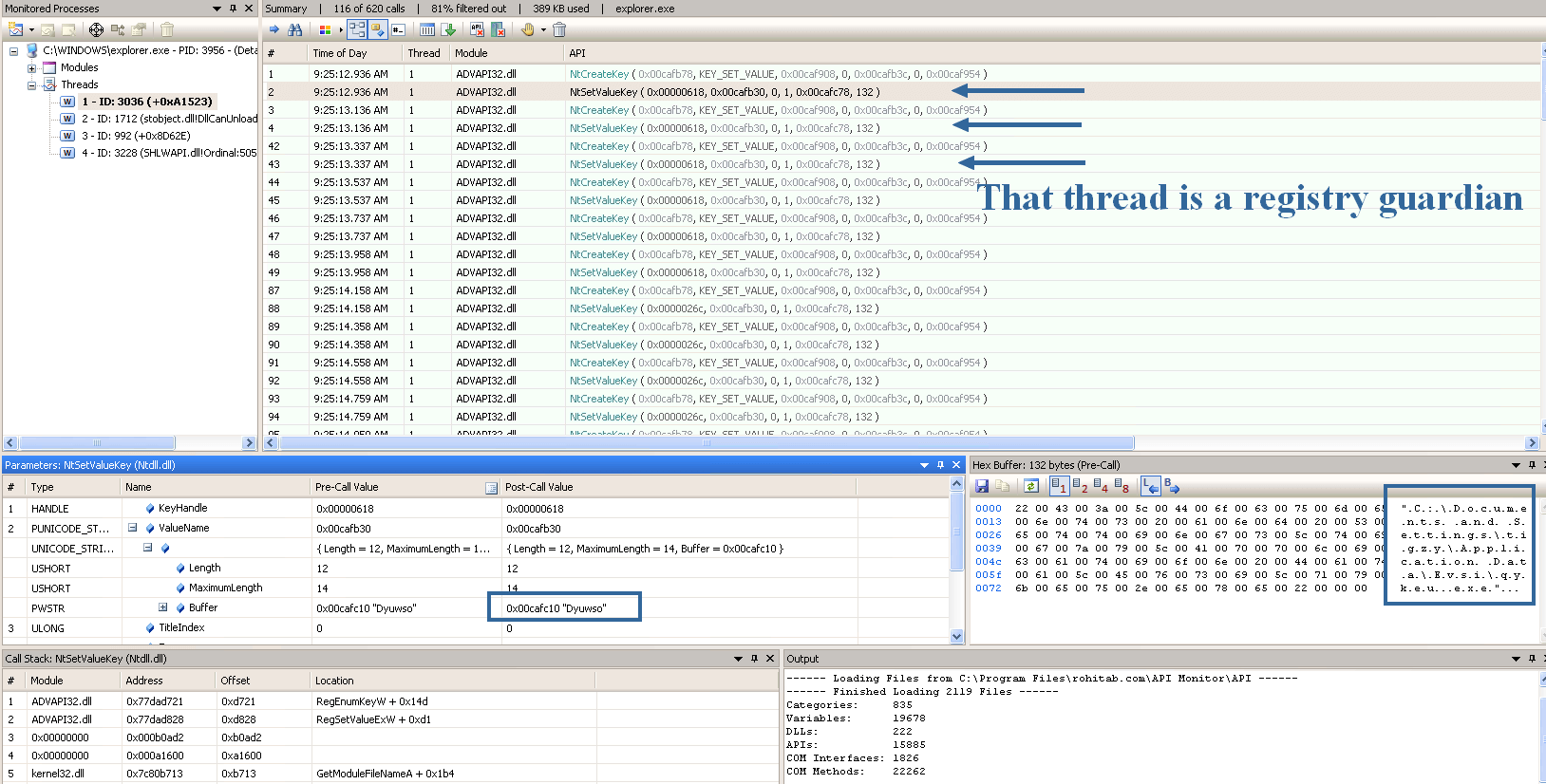The width and height of the screenshot is (1546, 784).
Task: Click the hook process crosshair icon
Action: (96, 29)
